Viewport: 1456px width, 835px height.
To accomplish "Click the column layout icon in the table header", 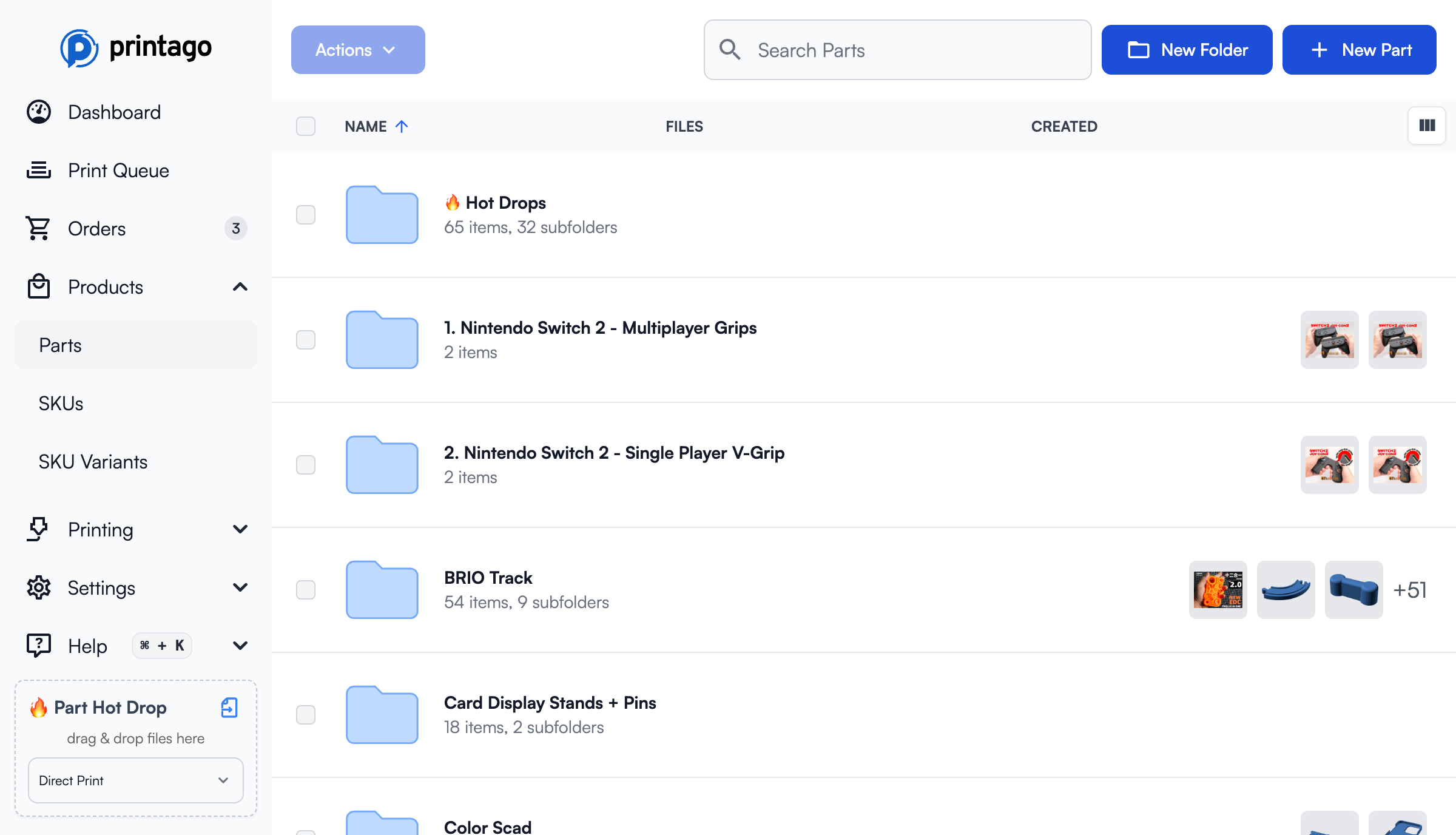I will 1427,126.
